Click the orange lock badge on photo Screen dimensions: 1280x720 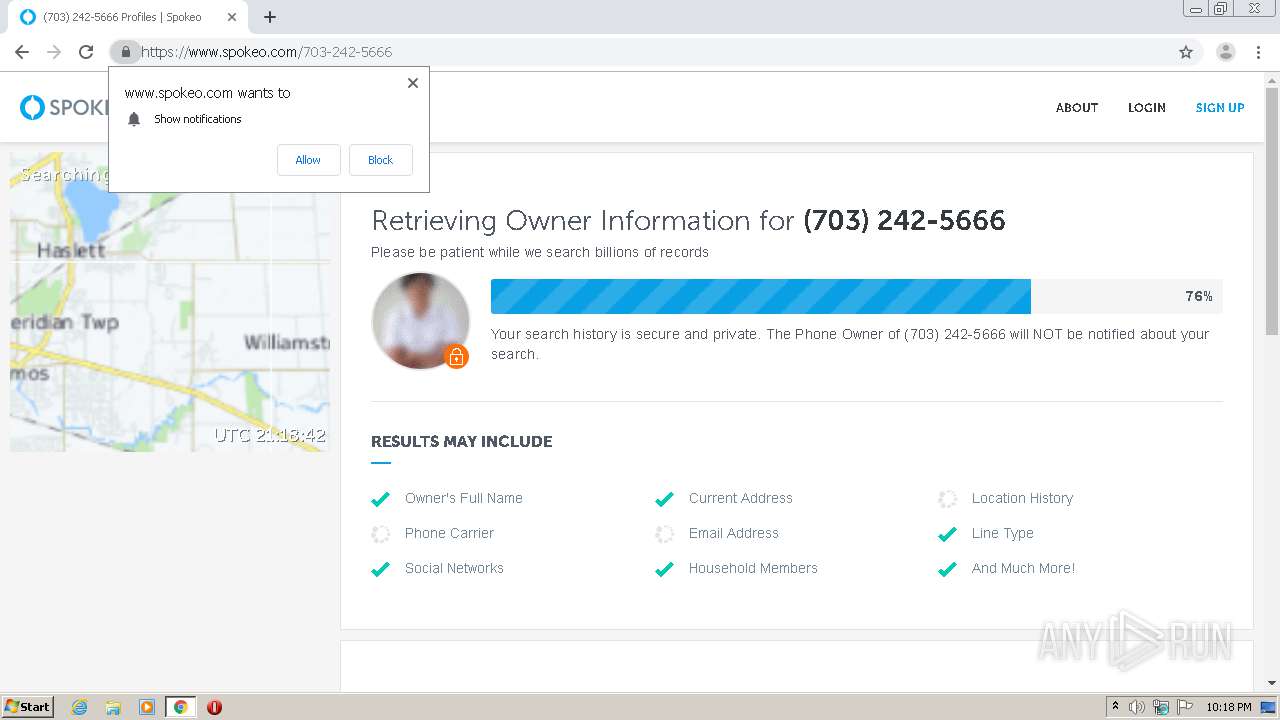(x=456, y=356)
